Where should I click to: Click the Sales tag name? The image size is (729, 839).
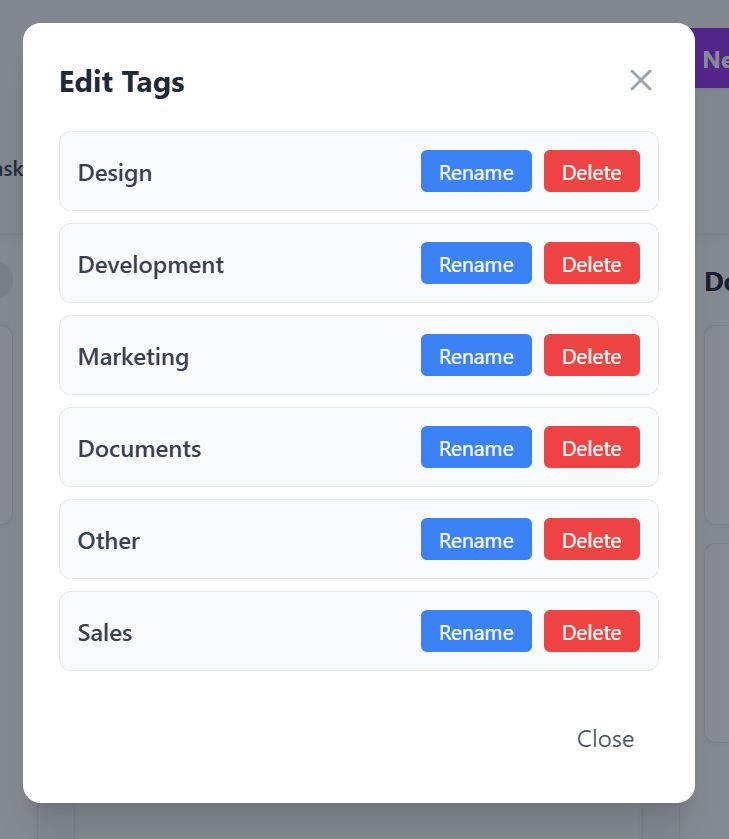(x=105, y=632)
